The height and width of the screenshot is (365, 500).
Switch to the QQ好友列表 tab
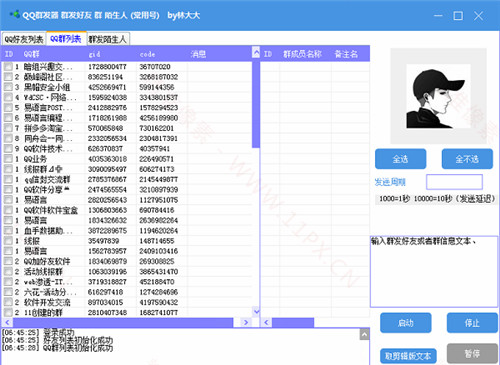(x=24, y=39)
